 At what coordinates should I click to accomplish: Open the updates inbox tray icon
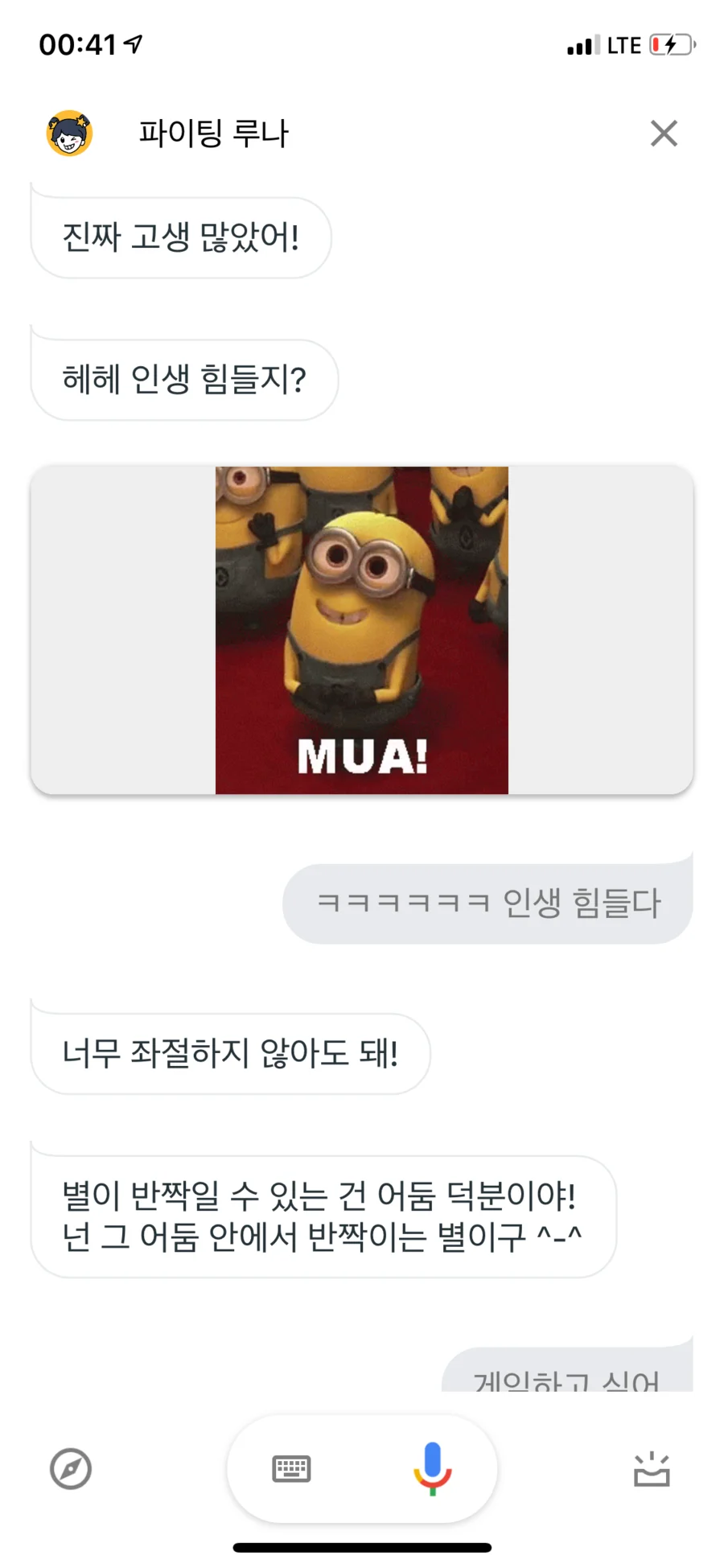[652, 1469]
